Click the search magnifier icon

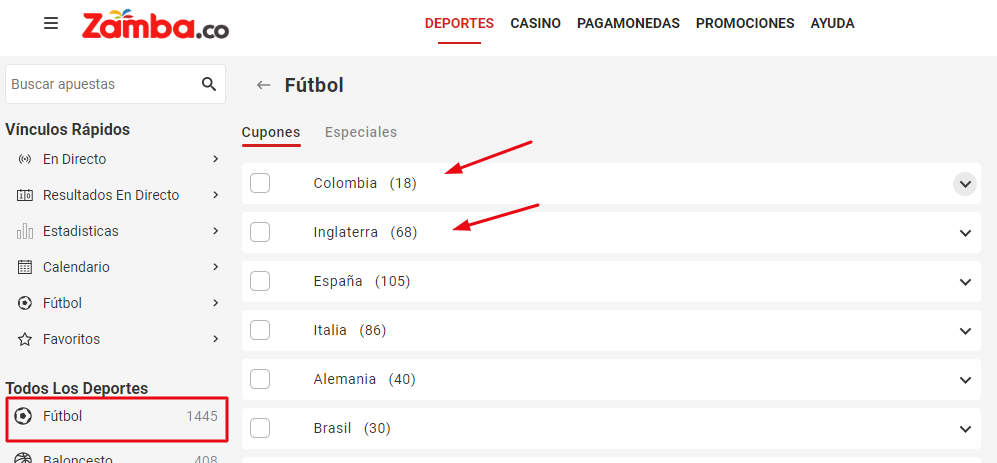209,84
